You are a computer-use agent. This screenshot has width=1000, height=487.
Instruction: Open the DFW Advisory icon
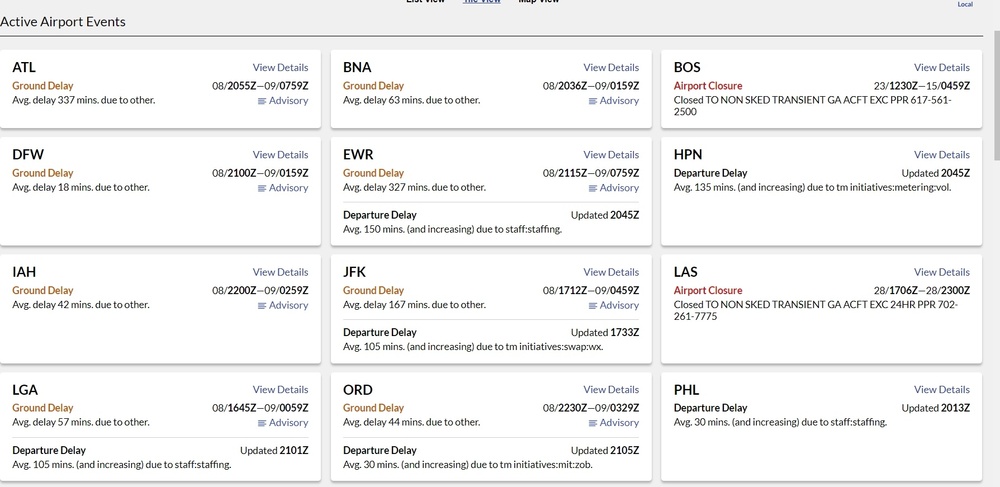pos(262,188)
